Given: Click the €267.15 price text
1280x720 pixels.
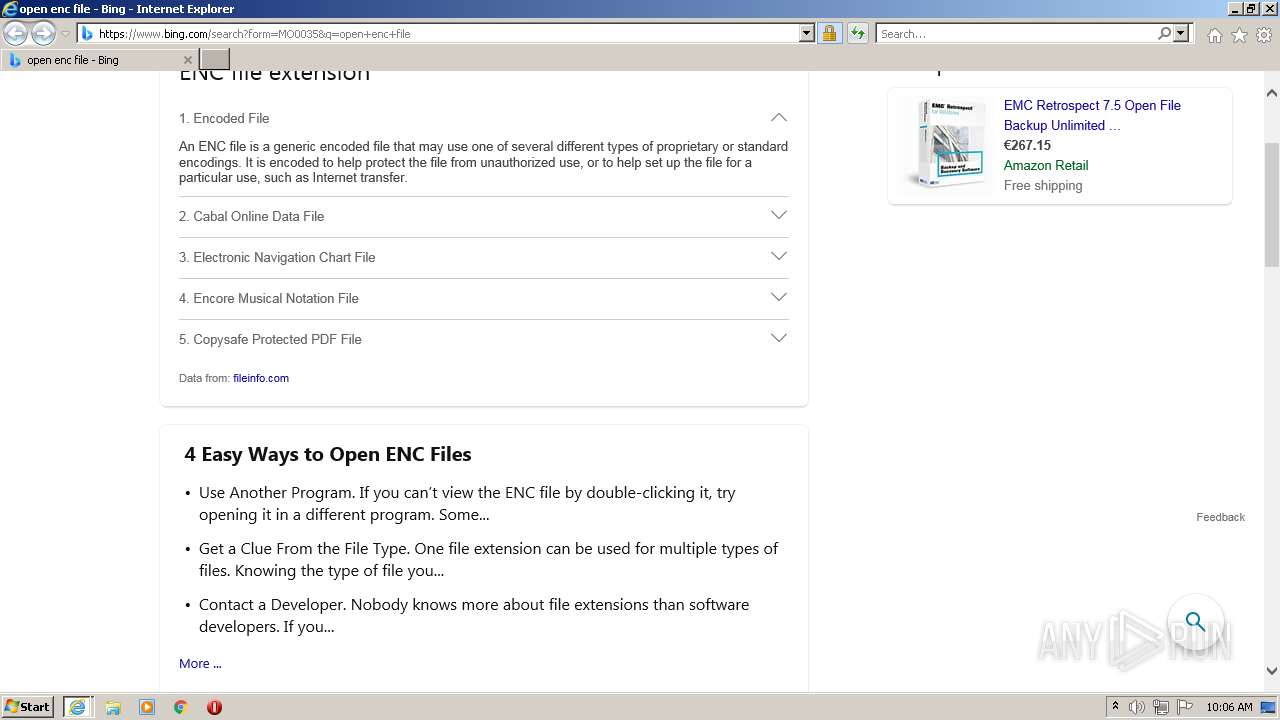Looking at the screenshot, I should pos(1027,145).
